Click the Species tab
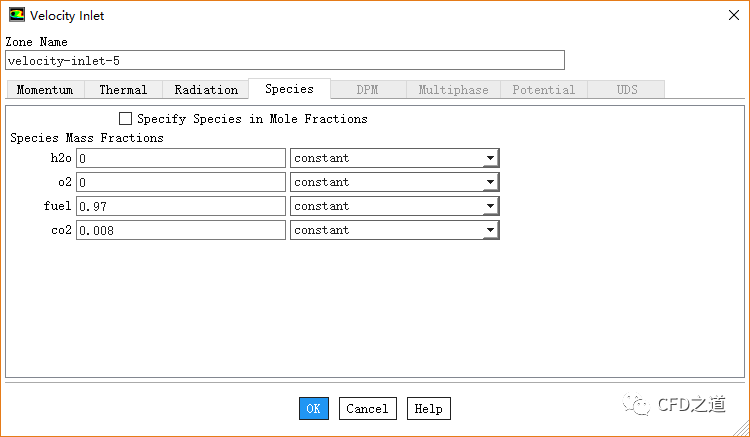This screenshot has width=750, height=437. tap(289, 89)
